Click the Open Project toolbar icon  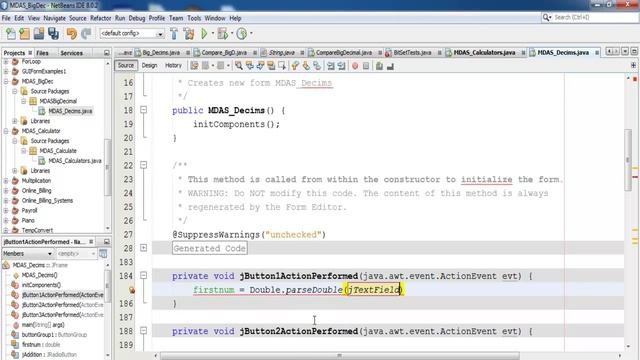coord(39,33)
